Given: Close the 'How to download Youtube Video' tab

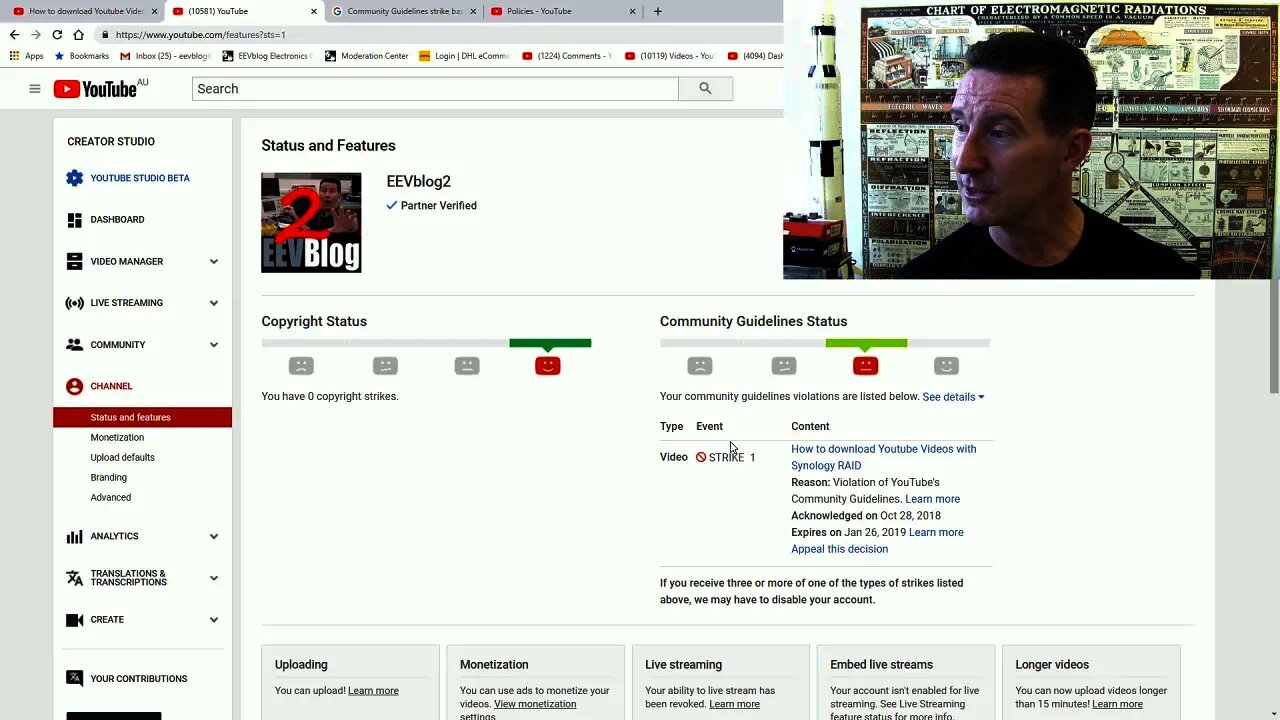Looking at the screenshot, I should tap(154, 11).
